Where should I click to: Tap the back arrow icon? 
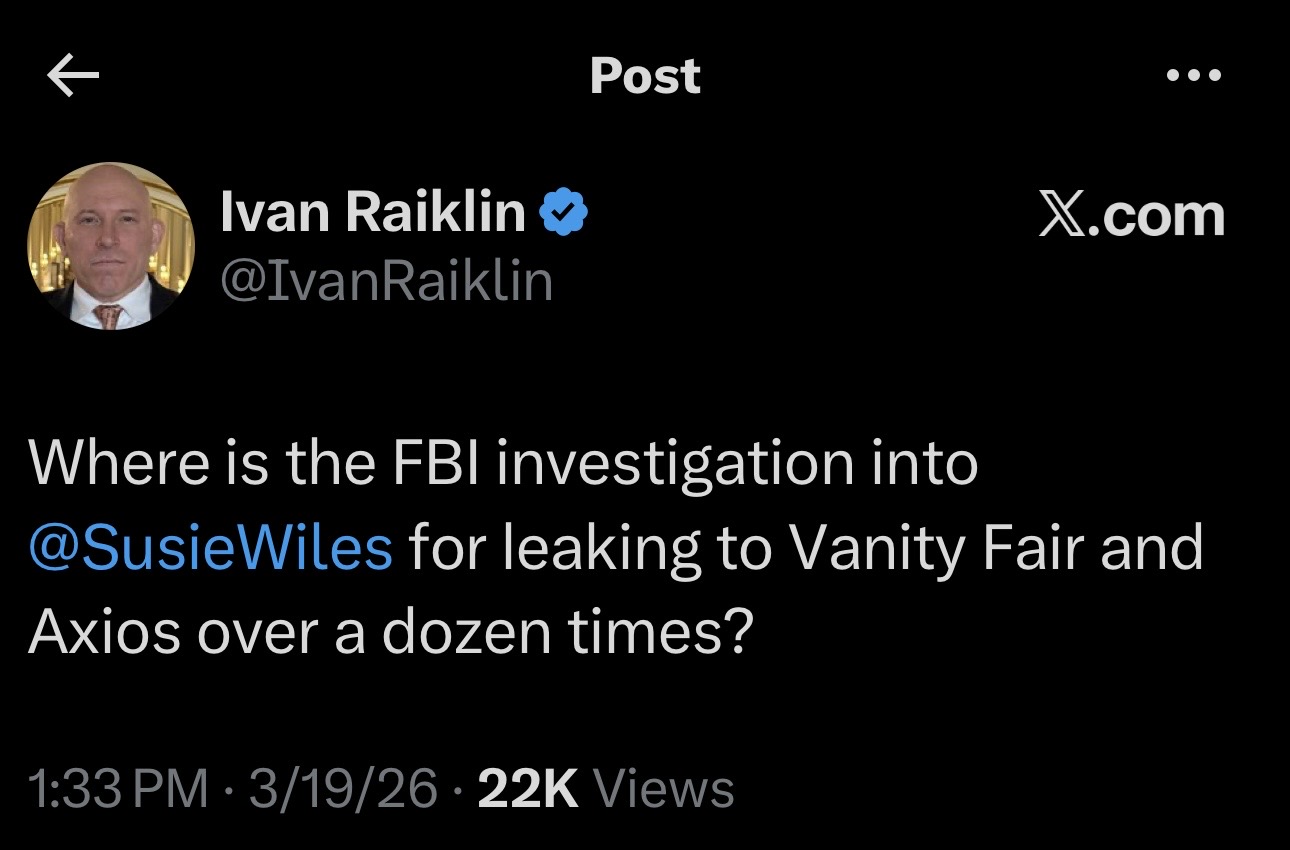pyautogui.click(x=73, y=77)
